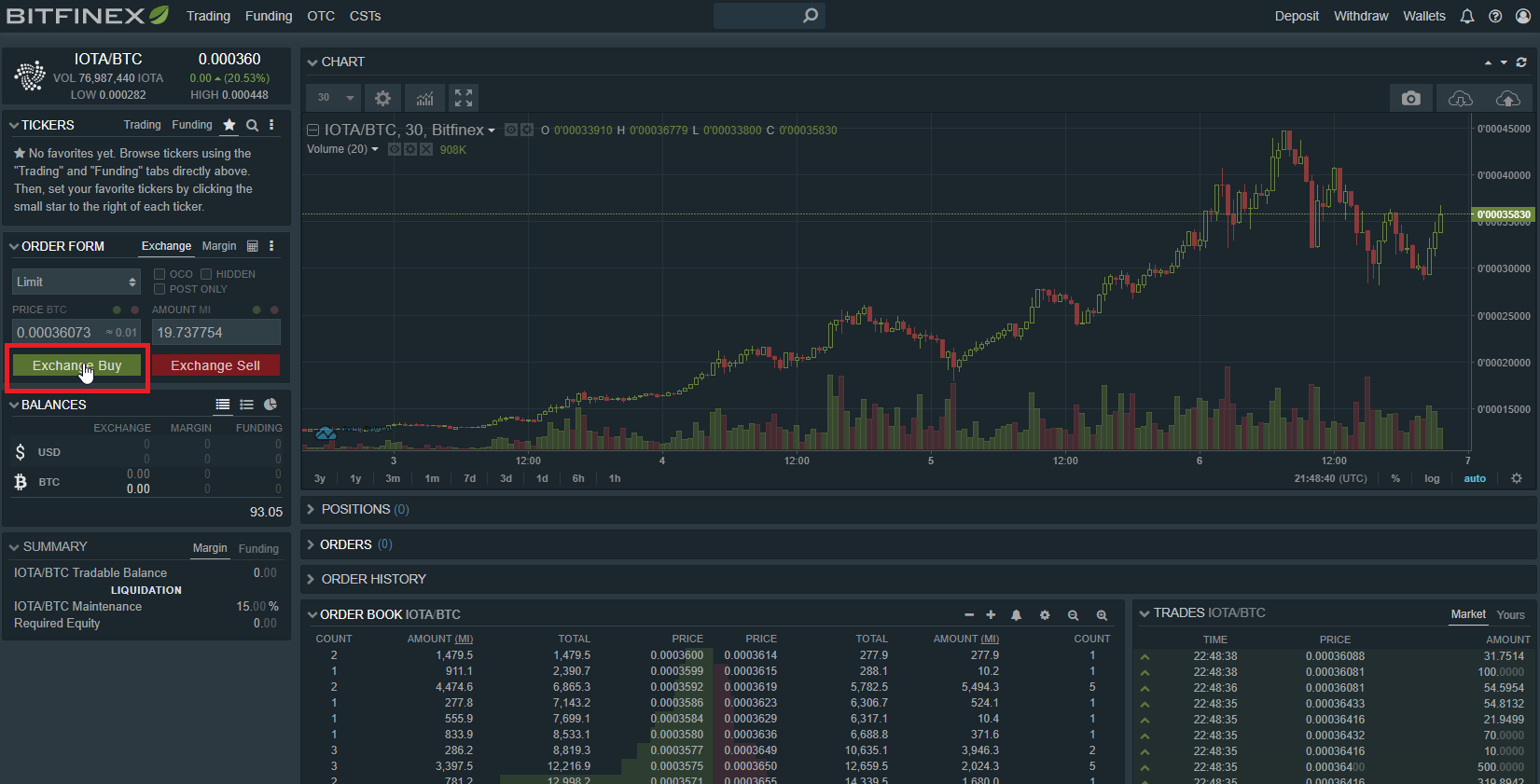Open the Limit order type dropdown
Image resolution: width=1540 pixels, height=784 pixels.
click(x=76, y=282)
